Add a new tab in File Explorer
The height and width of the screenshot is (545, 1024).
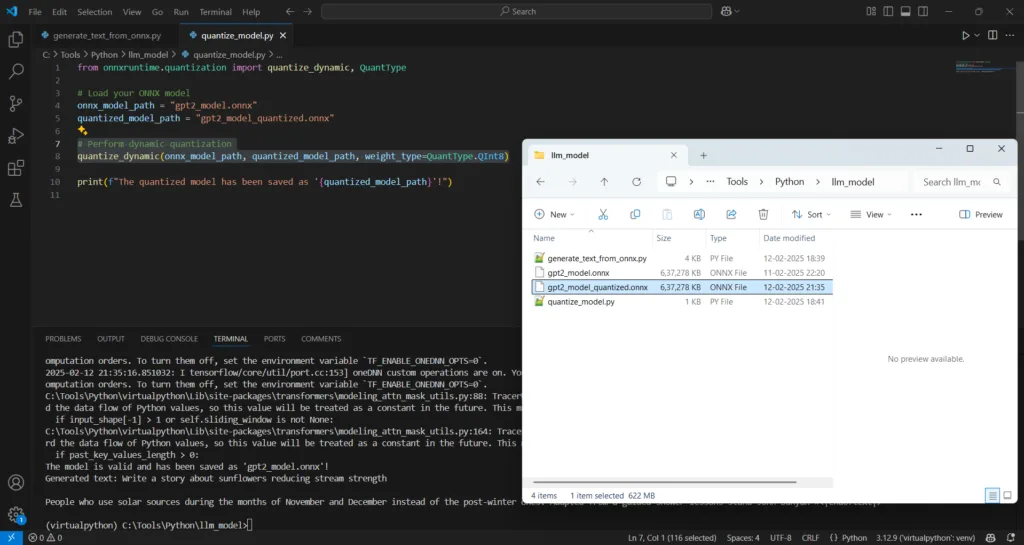point(703,155)
